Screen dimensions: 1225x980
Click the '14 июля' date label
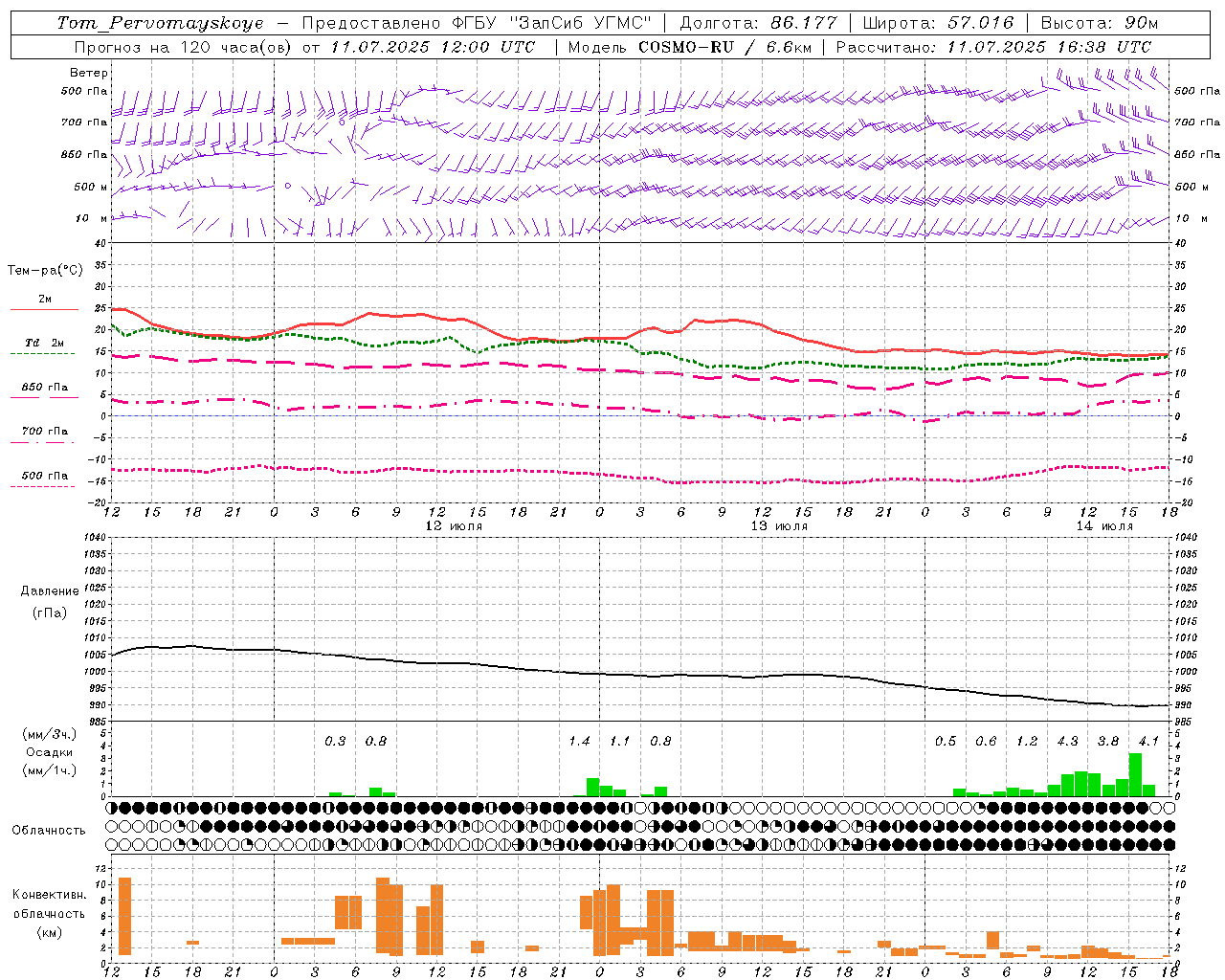1104,526
